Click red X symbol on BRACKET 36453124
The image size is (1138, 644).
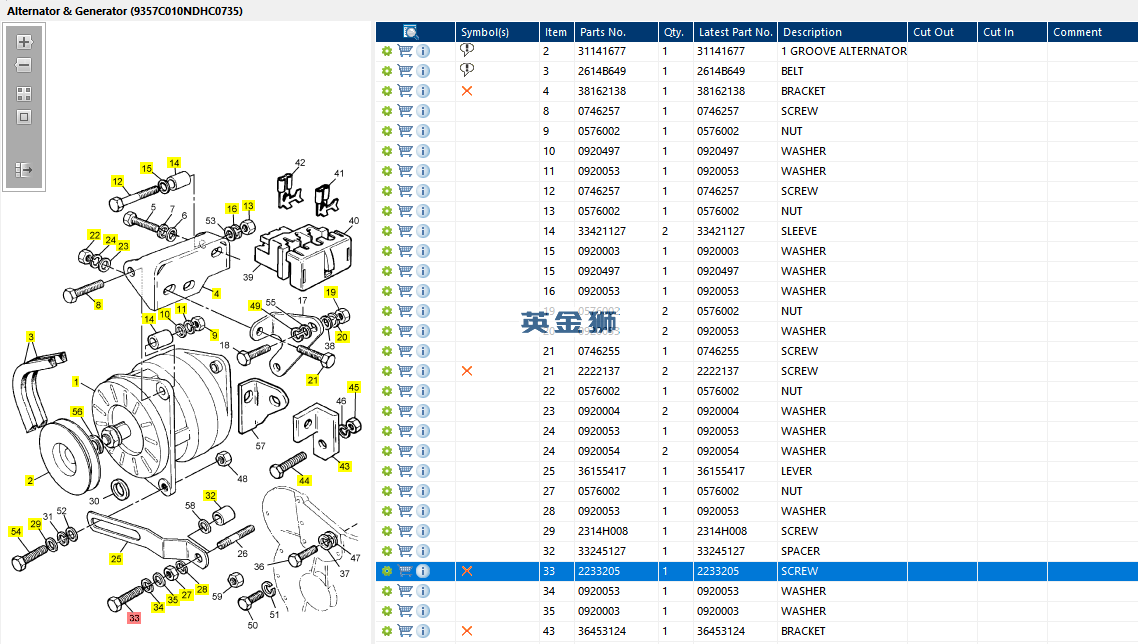[467, 631]
